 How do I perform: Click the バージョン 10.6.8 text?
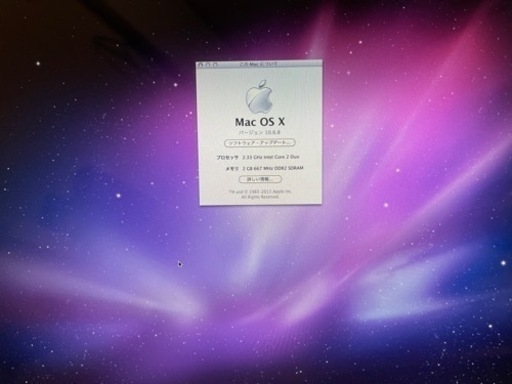coord(260,132)
